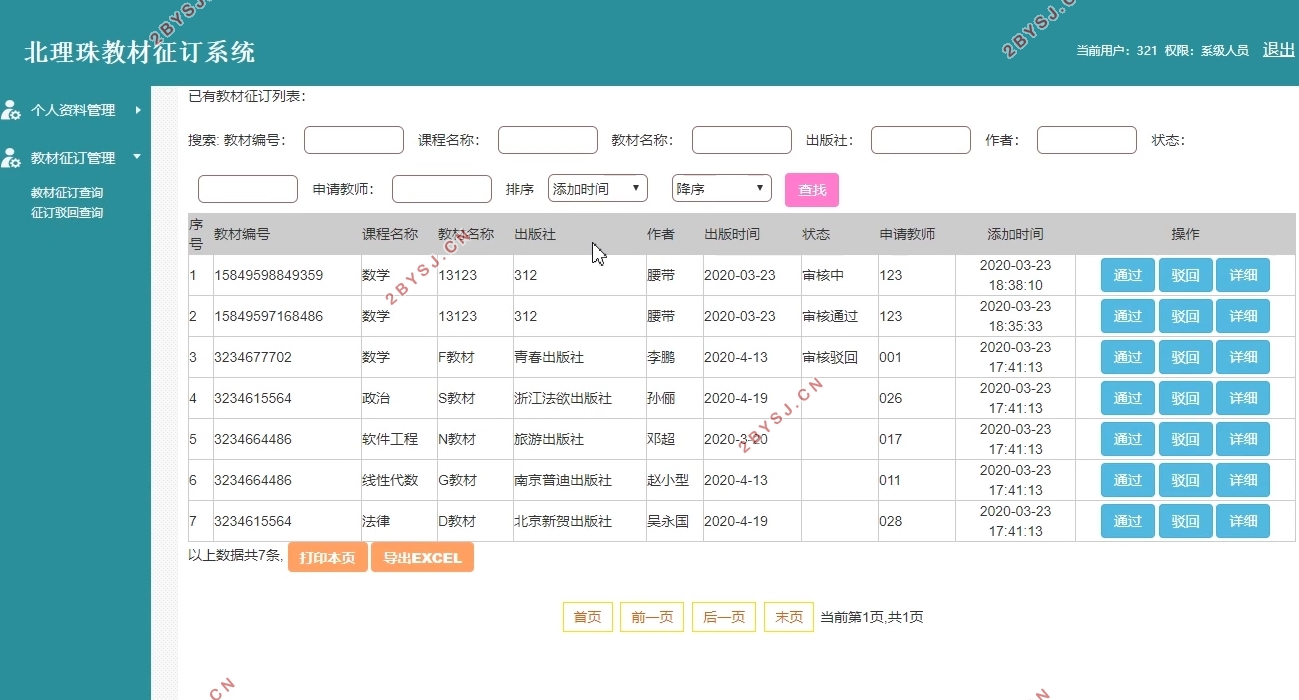Collapse the 教材征订管理 menu arrow
The width and height of the screenshot is (1299, 700).
coord(137,157)
